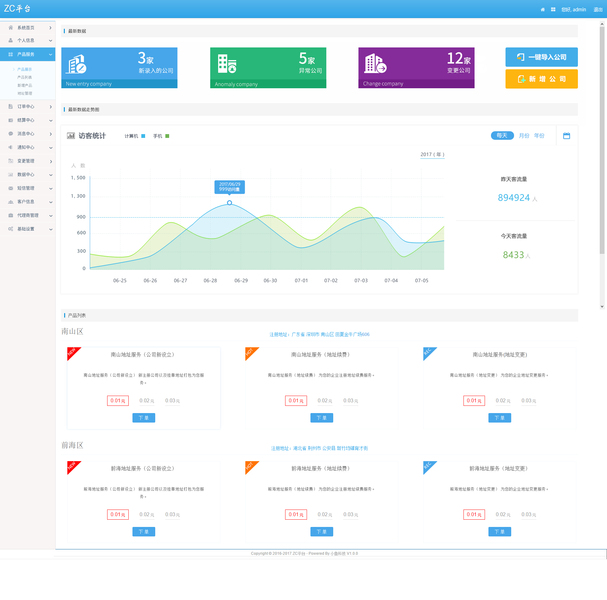The width and height of the screenshot is (607, 600).
Task: Expand the 变更管理 arrow
Action: pos(51,161)
